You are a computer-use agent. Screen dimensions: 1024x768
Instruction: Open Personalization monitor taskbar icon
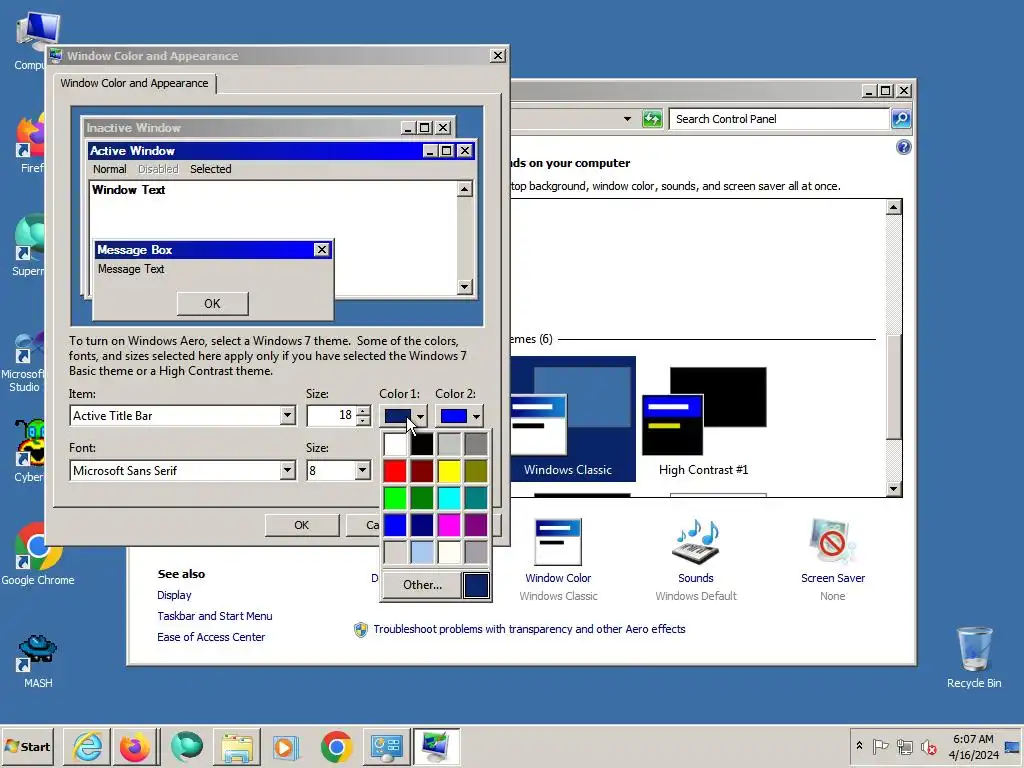(436, 746)
